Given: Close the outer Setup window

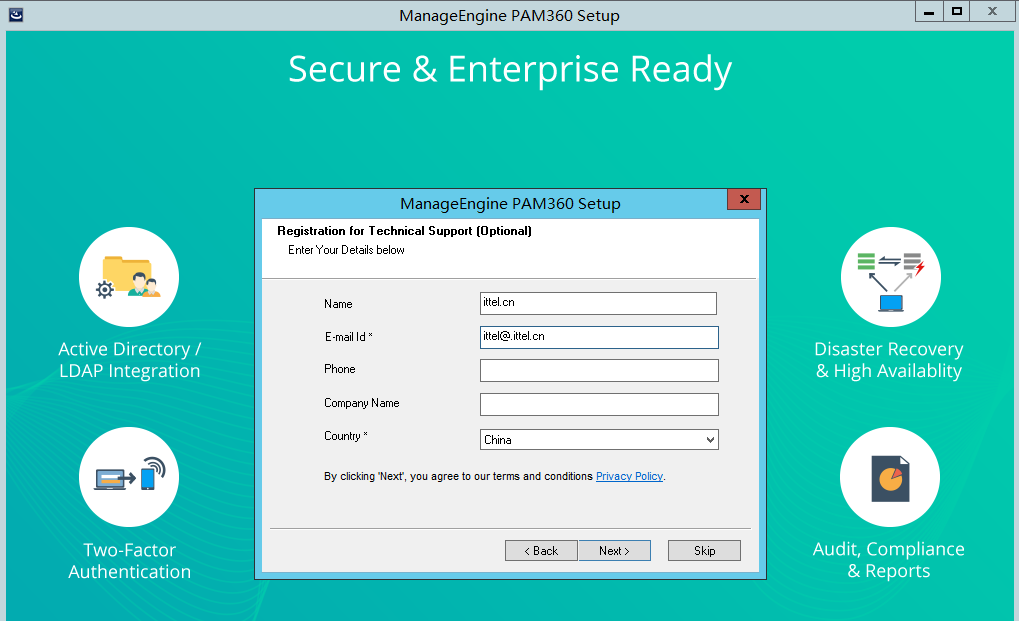Looking at the screenshot, I should point(992,12).
